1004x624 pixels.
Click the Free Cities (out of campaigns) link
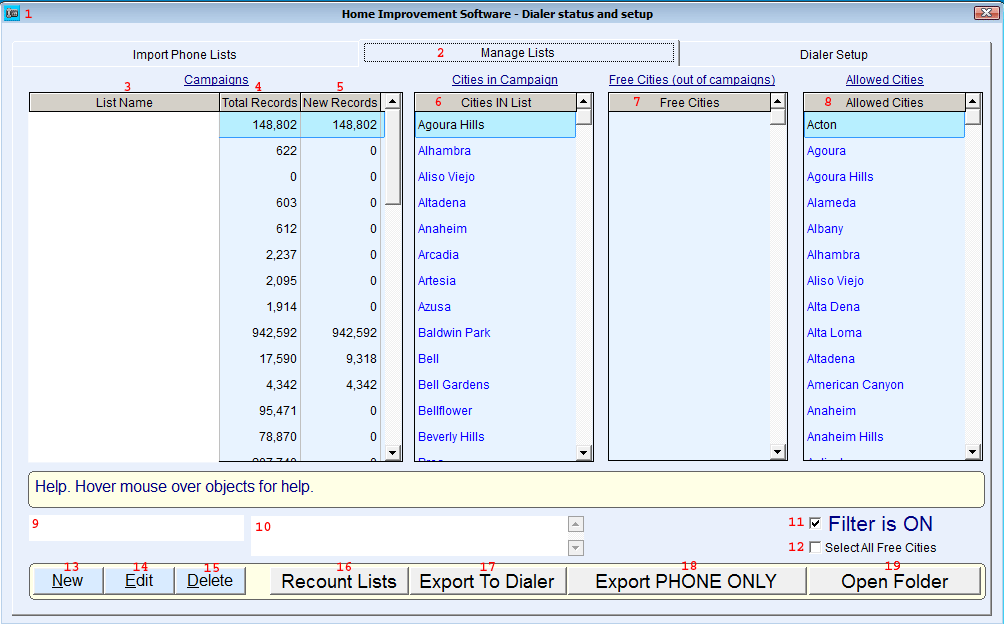pos(692,79)
